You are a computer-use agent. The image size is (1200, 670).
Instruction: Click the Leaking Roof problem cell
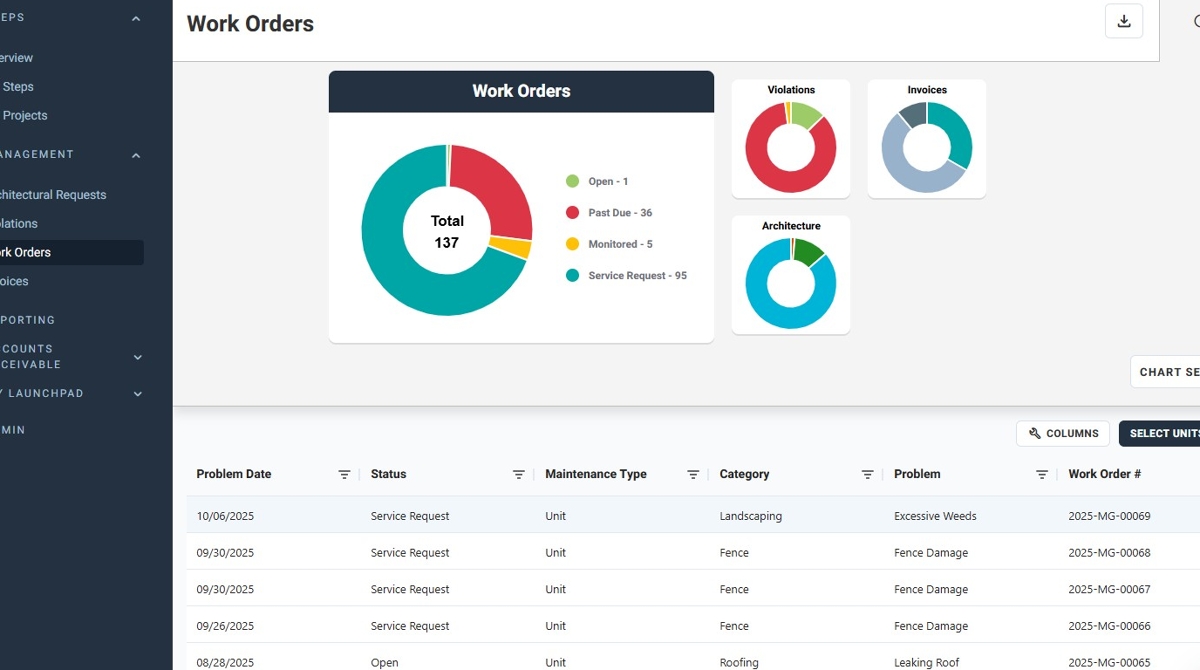click(927, 663)
